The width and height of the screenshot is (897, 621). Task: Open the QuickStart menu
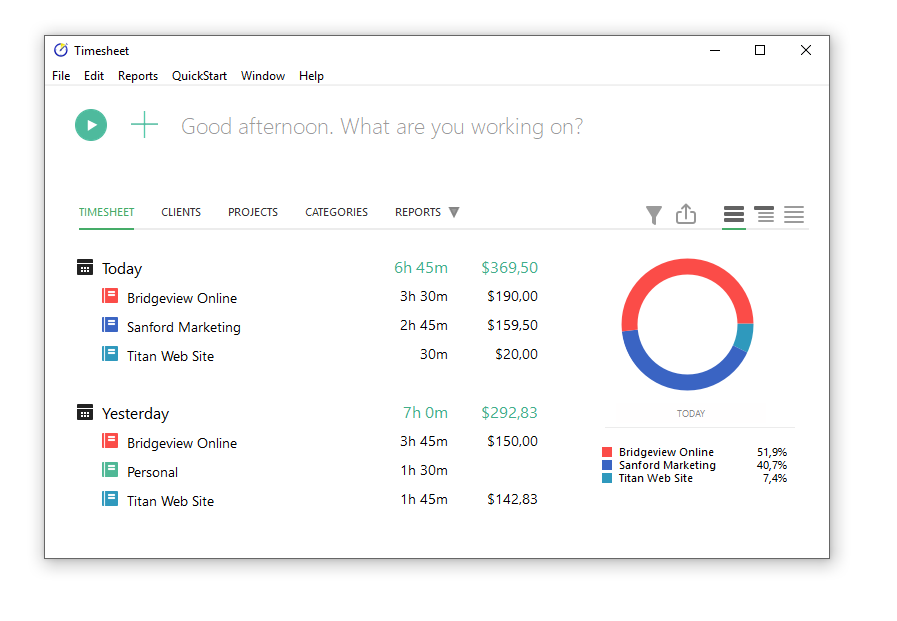click(198, 75)
